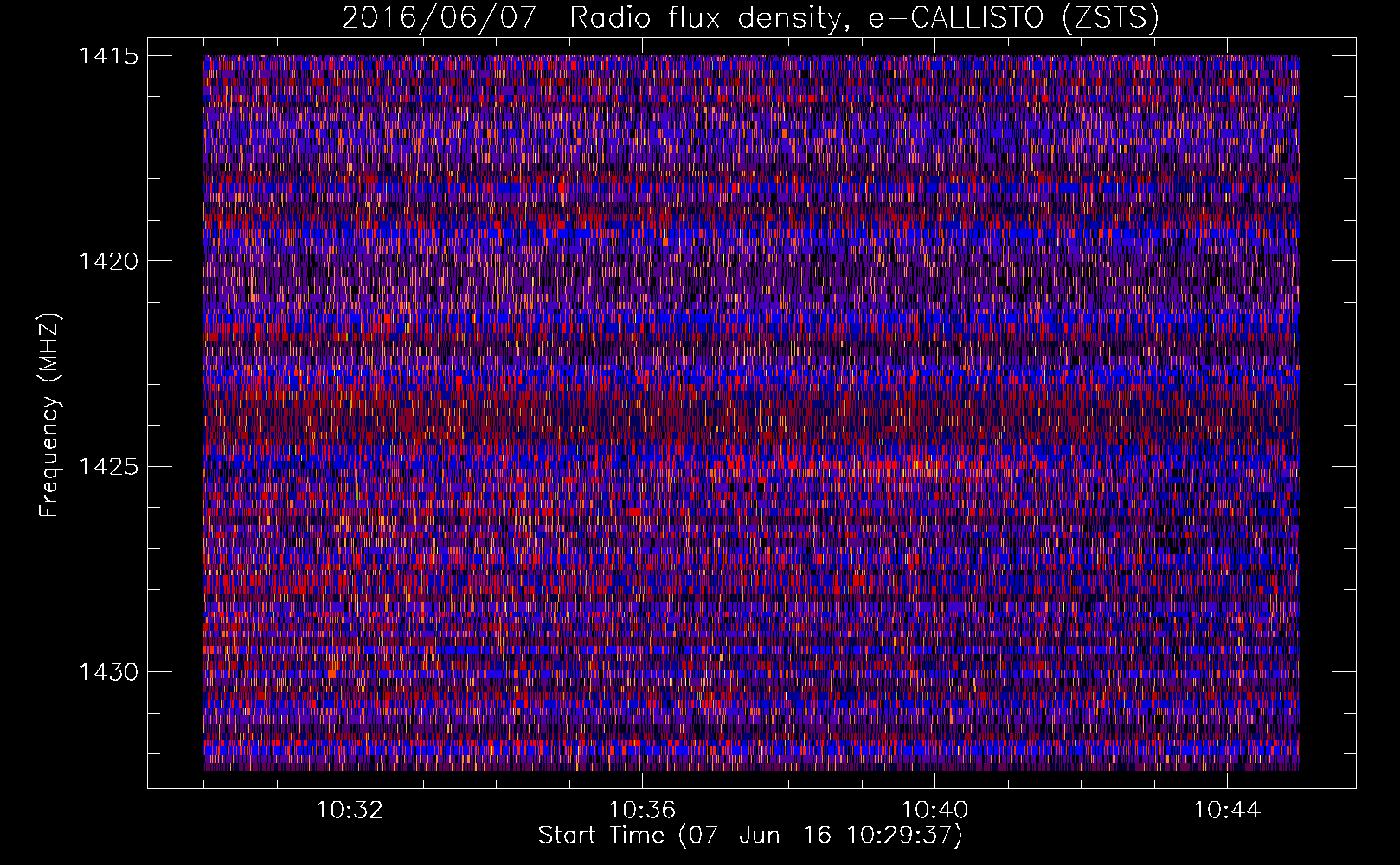Click the 1430 frequency tick label
Screen dimensions: 1400x865
click(108, 672)
